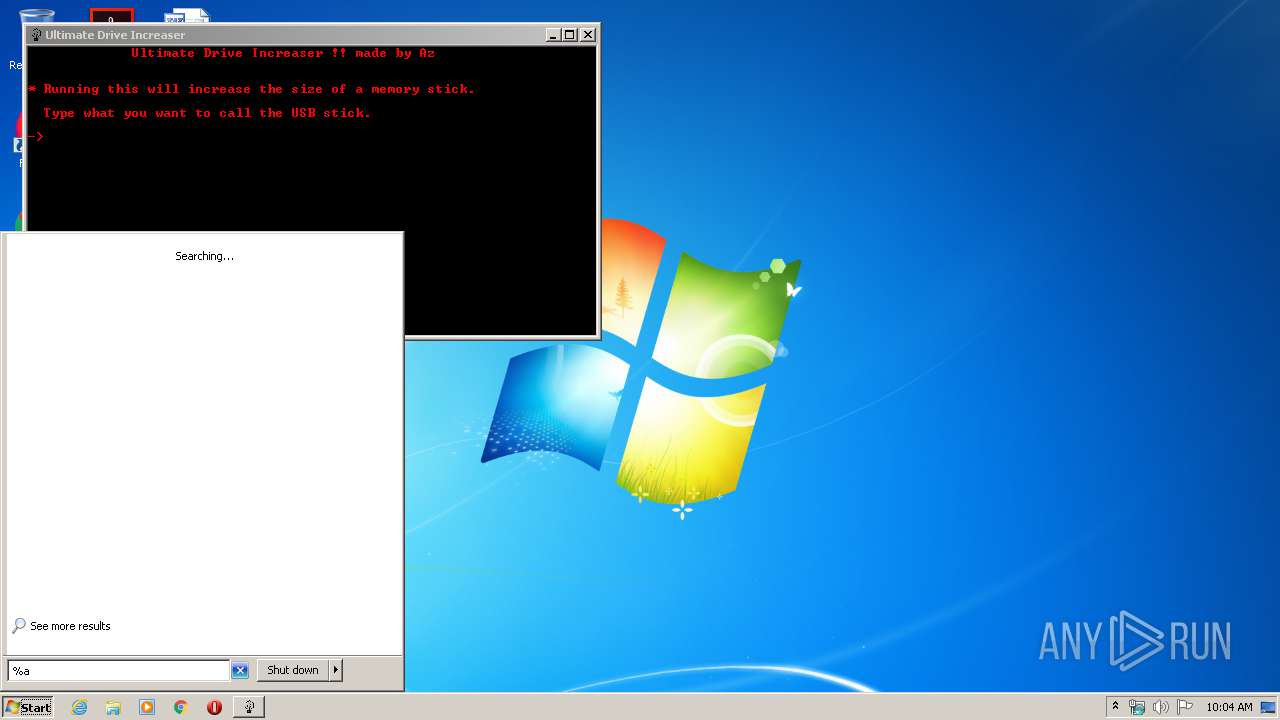1280x720 pixels.
Task: Click 'Running this will increase the size' line
Action: (x=251, y=89)
